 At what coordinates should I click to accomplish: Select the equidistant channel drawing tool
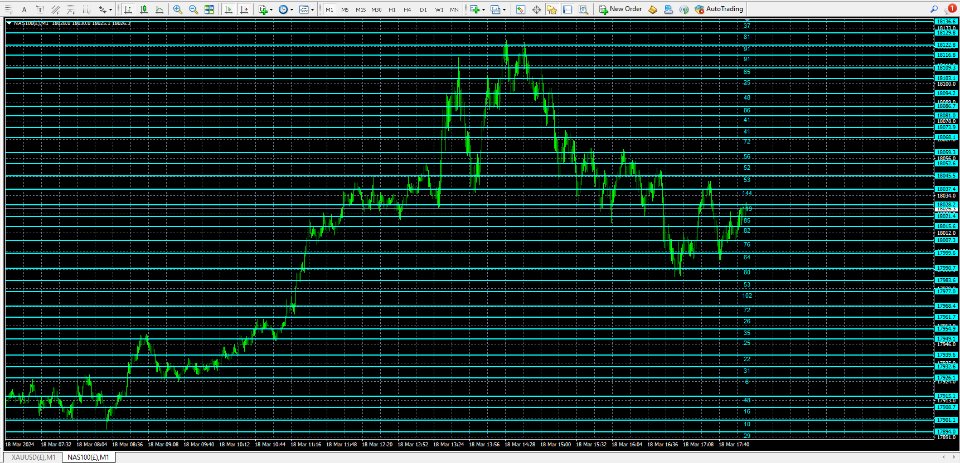(55, 9)
